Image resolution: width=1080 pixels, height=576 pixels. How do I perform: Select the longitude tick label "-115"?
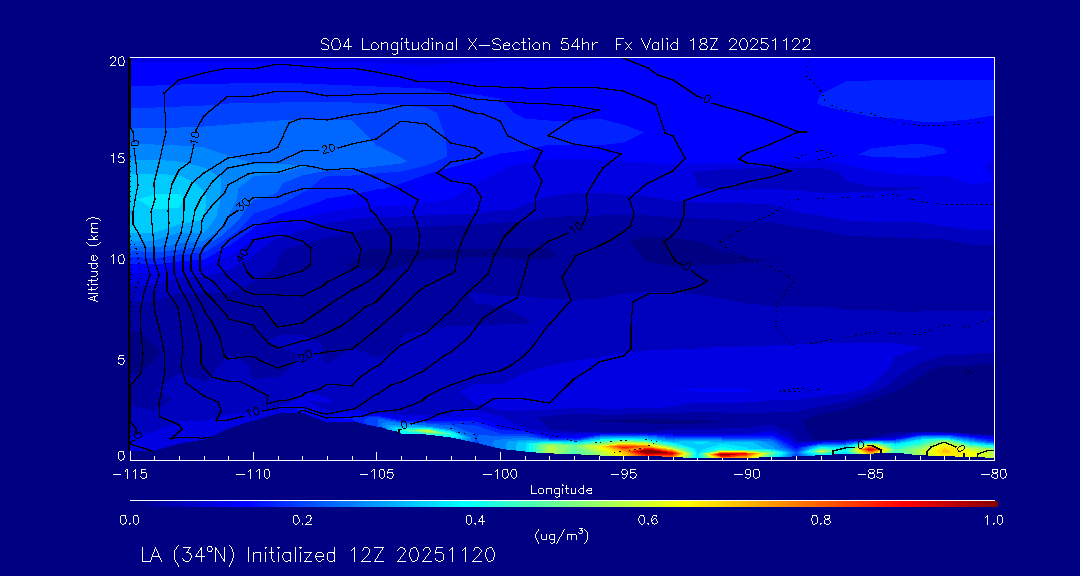129,474
